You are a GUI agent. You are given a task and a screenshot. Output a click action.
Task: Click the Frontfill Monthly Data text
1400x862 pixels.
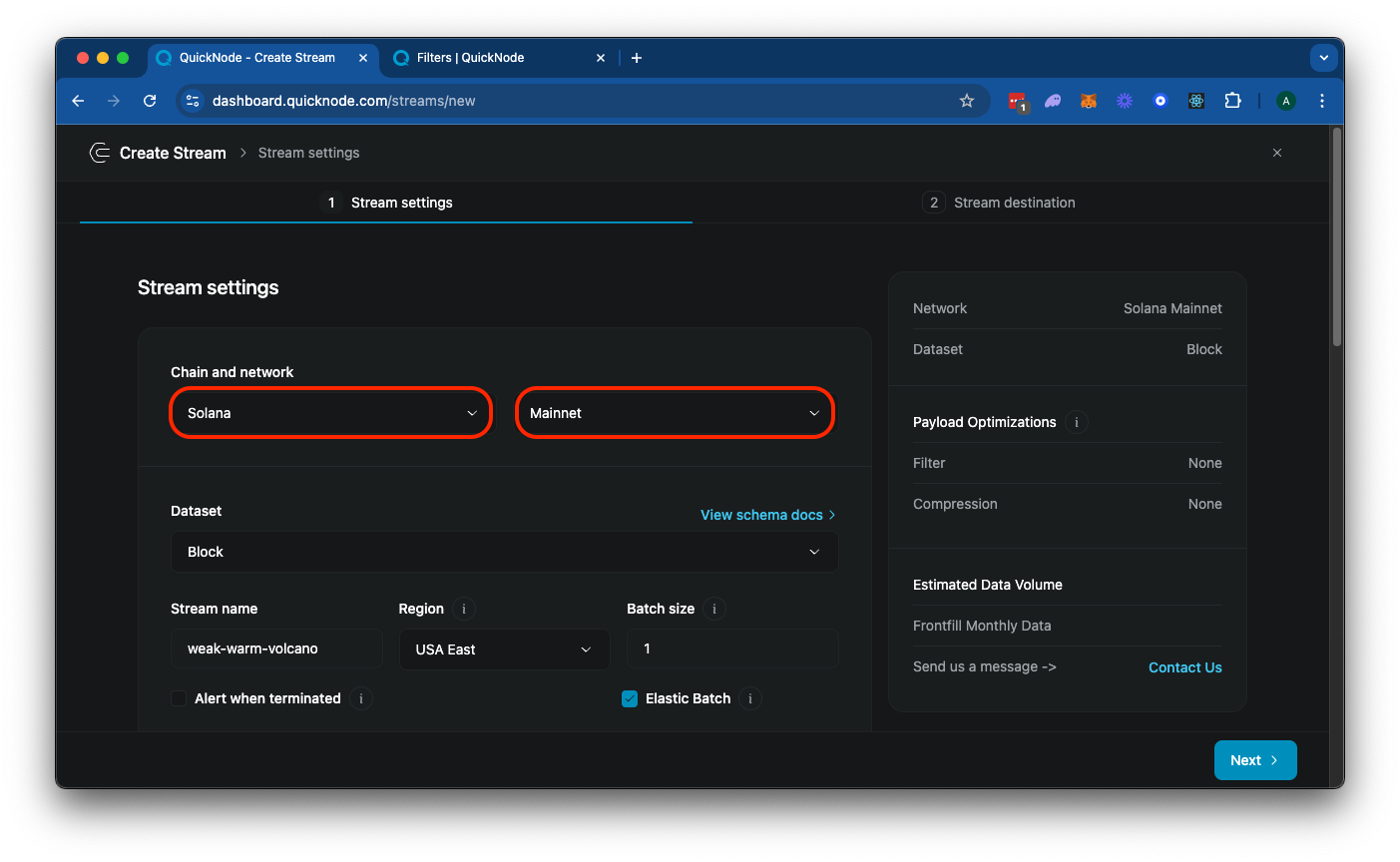pyautogui.click(x=982, y=626)
